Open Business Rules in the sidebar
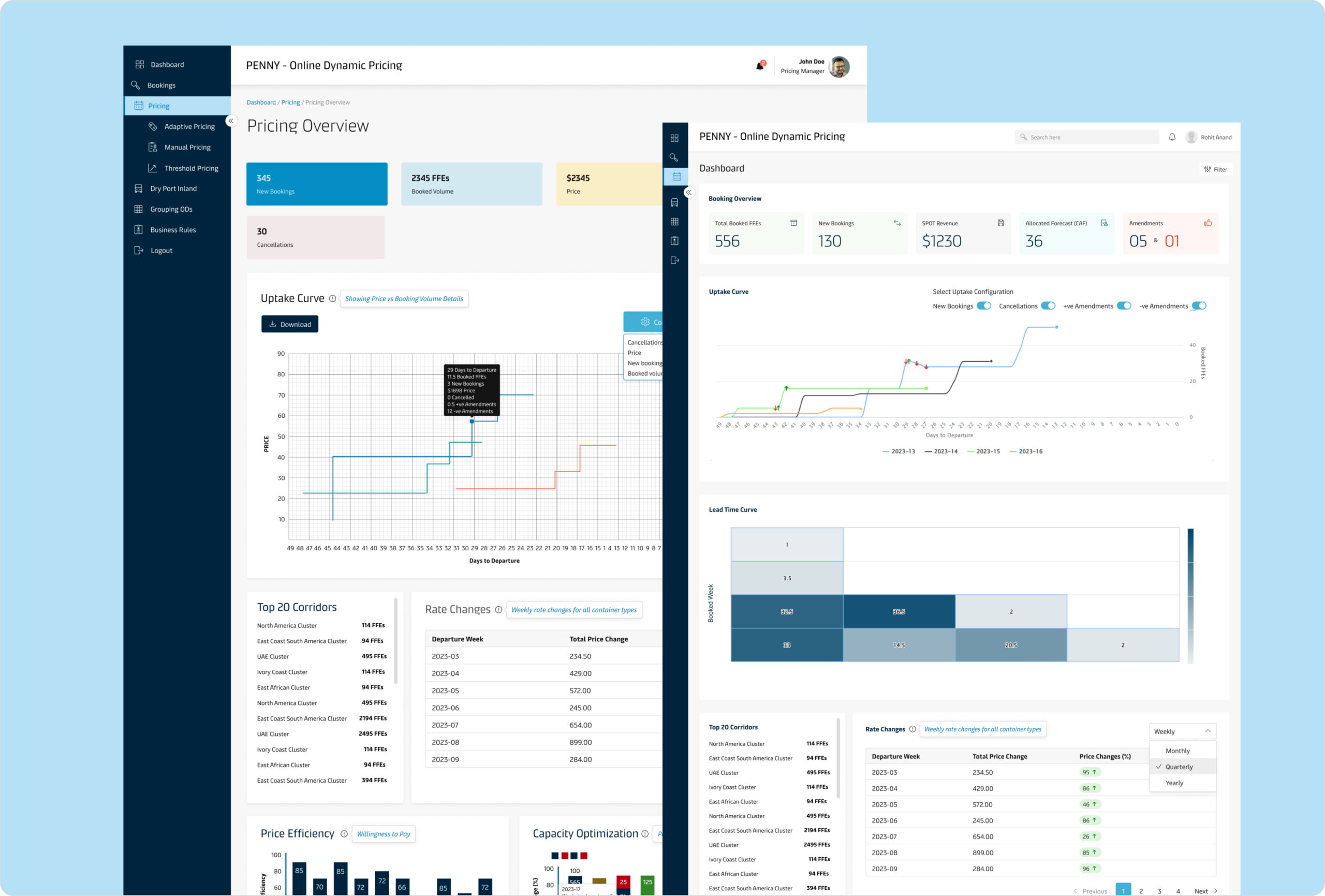The height and width of the screenshot is (896, 1325). pos(173,230)
